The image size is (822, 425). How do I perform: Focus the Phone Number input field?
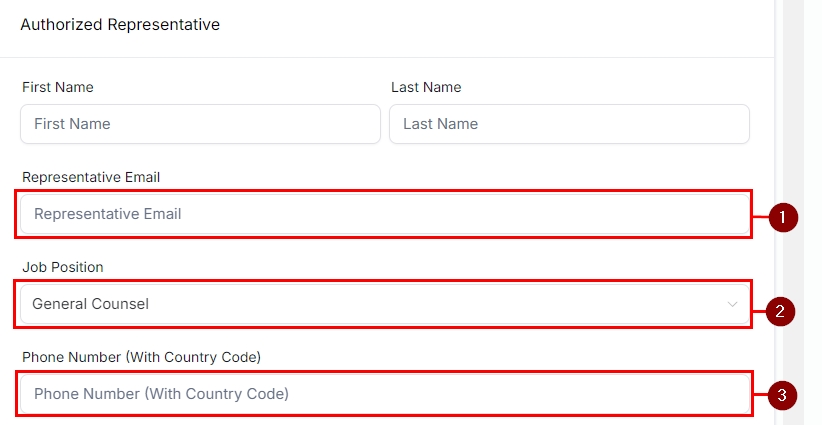pyautogui.click(x=384, y=394)
